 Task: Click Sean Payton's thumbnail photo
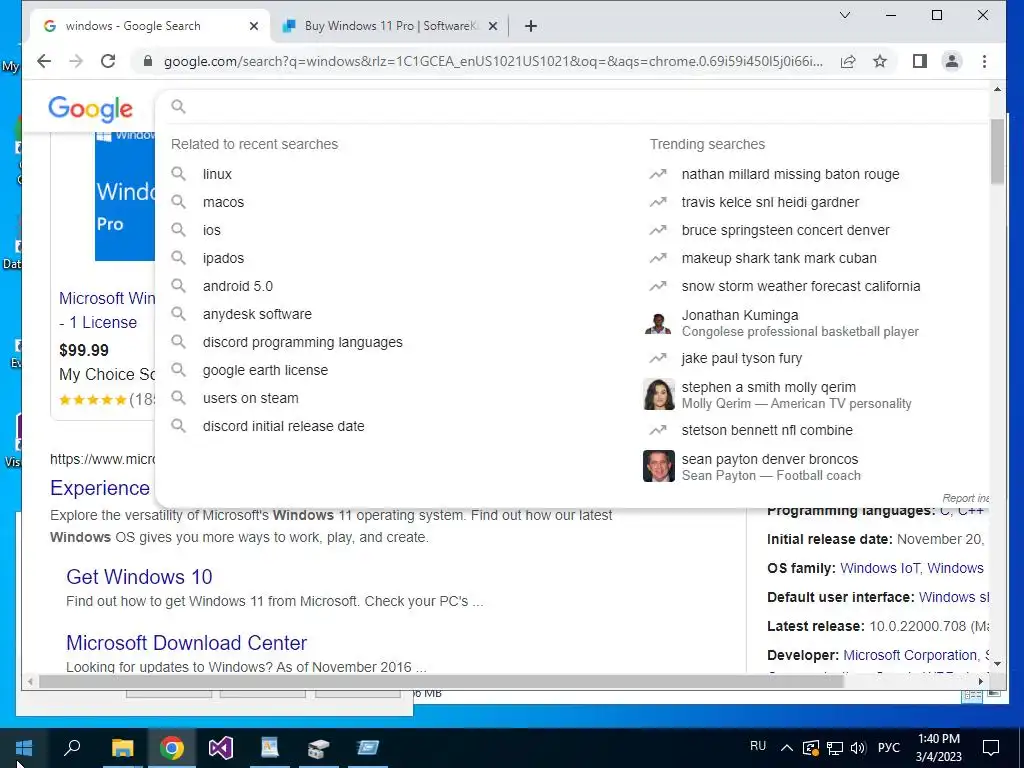coord(658,466)
